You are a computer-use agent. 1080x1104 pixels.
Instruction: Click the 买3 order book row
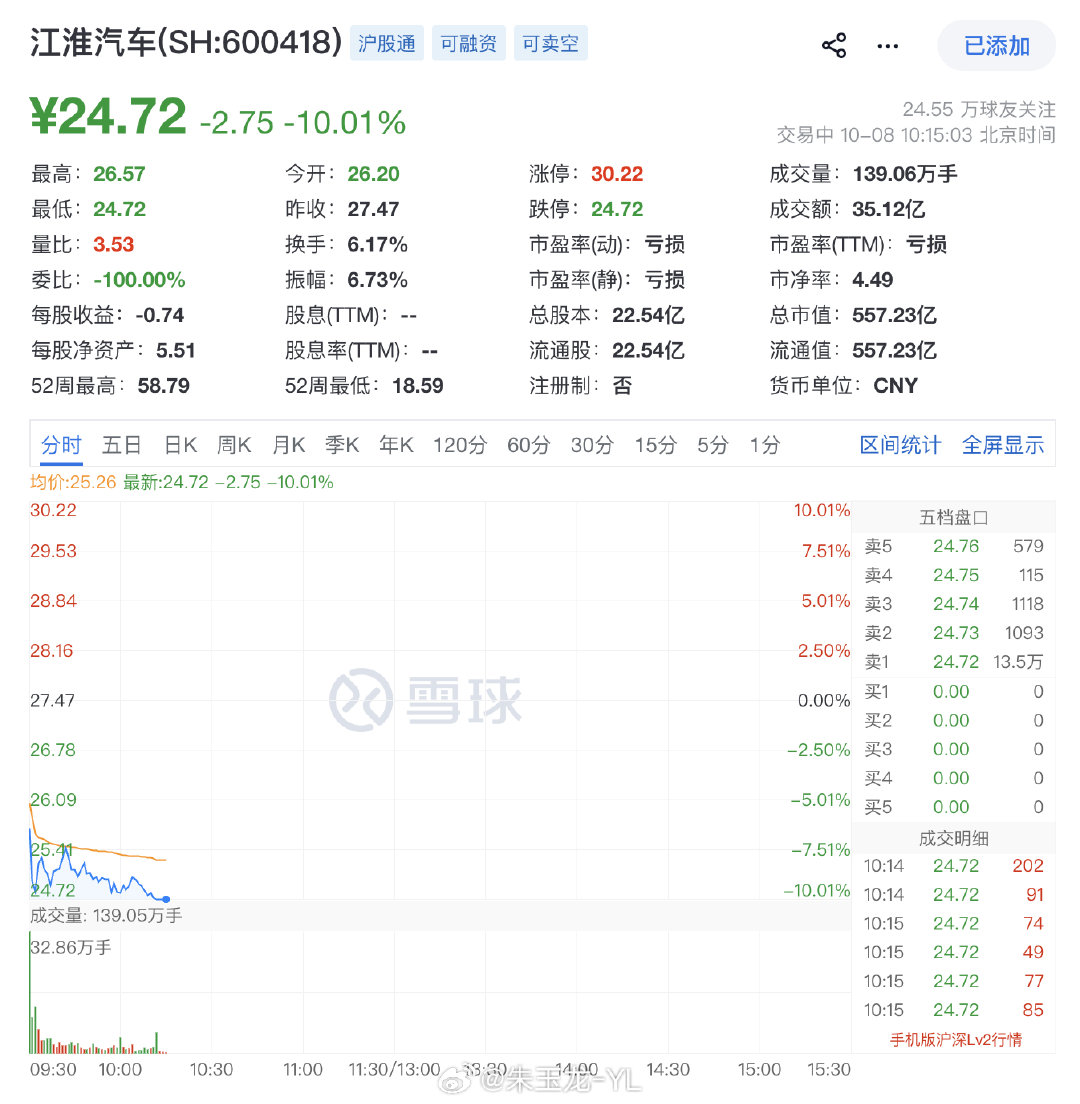pos(953,749)
